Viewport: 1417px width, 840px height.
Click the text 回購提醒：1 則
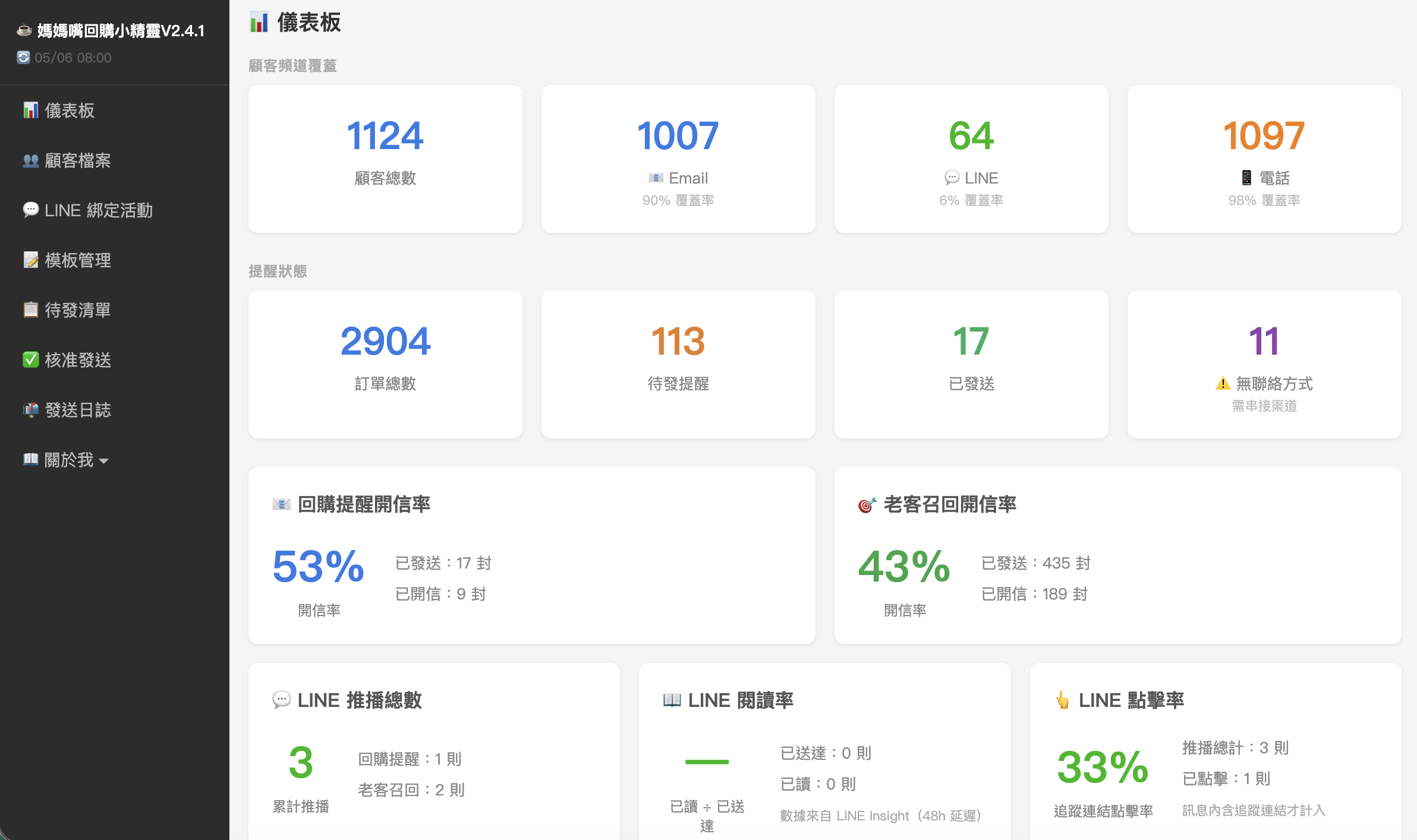[x=410, y=759]
